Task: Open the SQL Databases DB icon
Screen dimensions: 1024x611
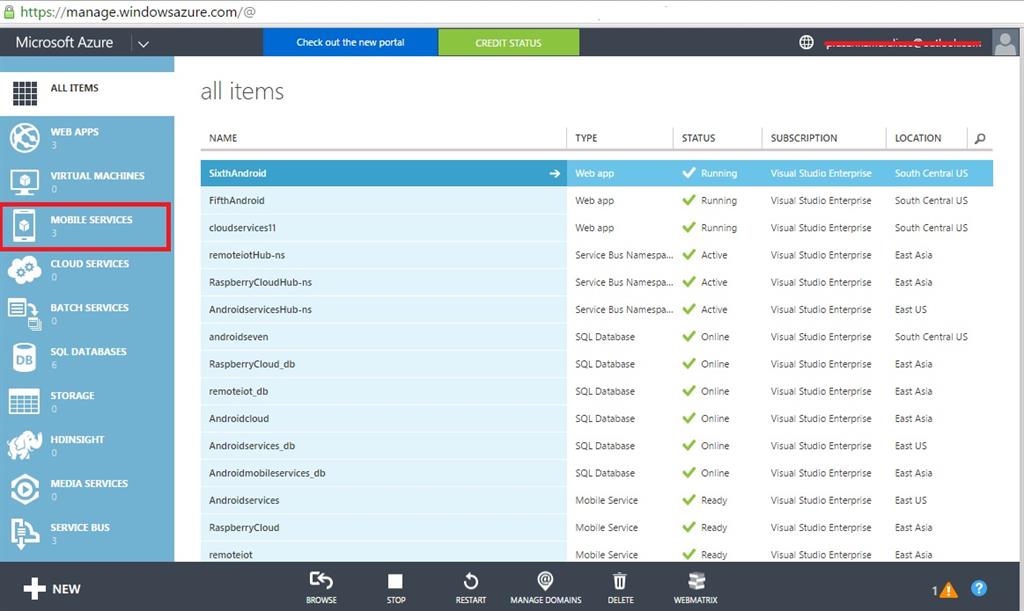Action: 24,358
